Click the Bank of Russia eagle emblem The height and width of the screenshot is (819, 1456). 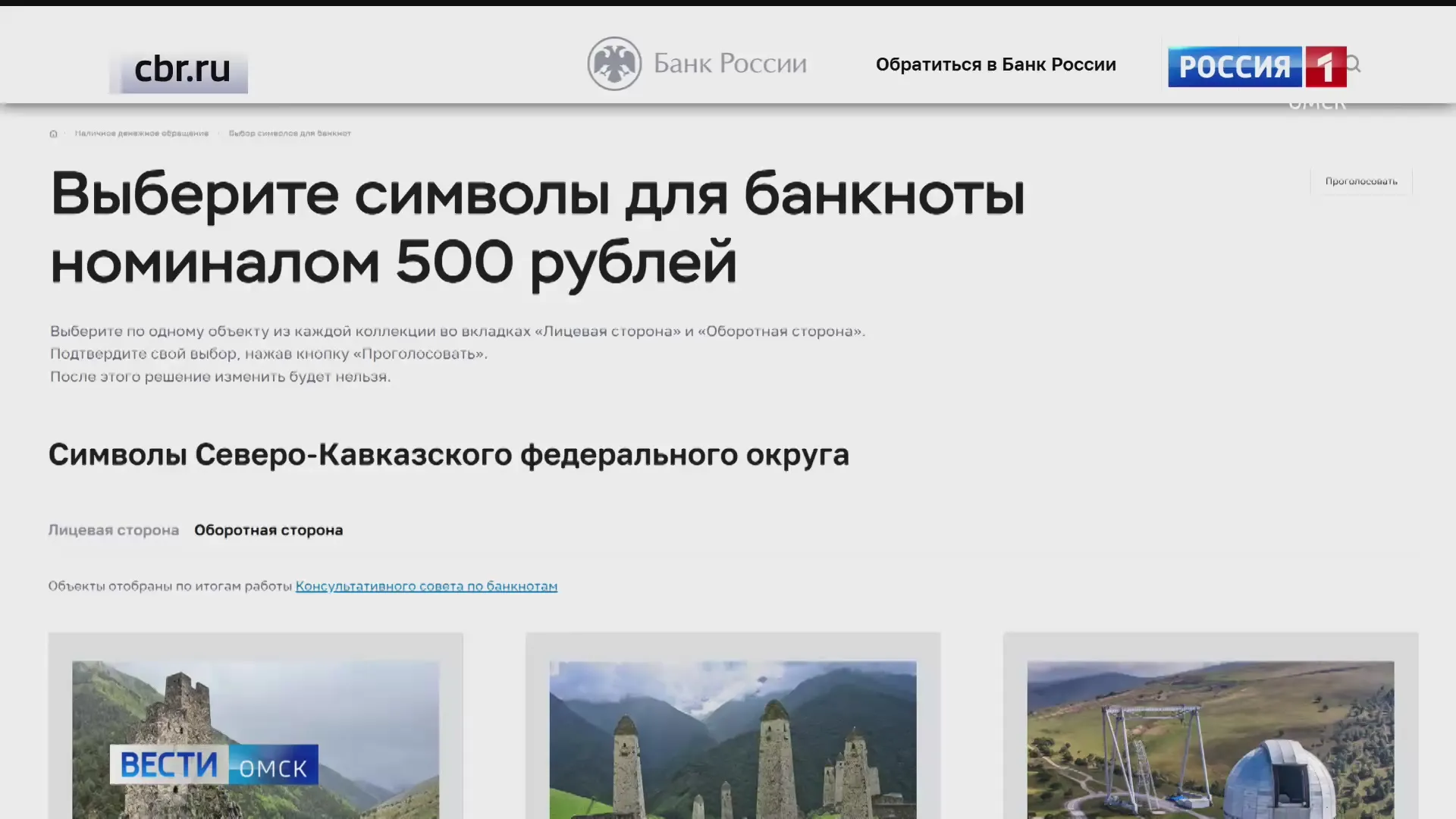tap(614, 64)
